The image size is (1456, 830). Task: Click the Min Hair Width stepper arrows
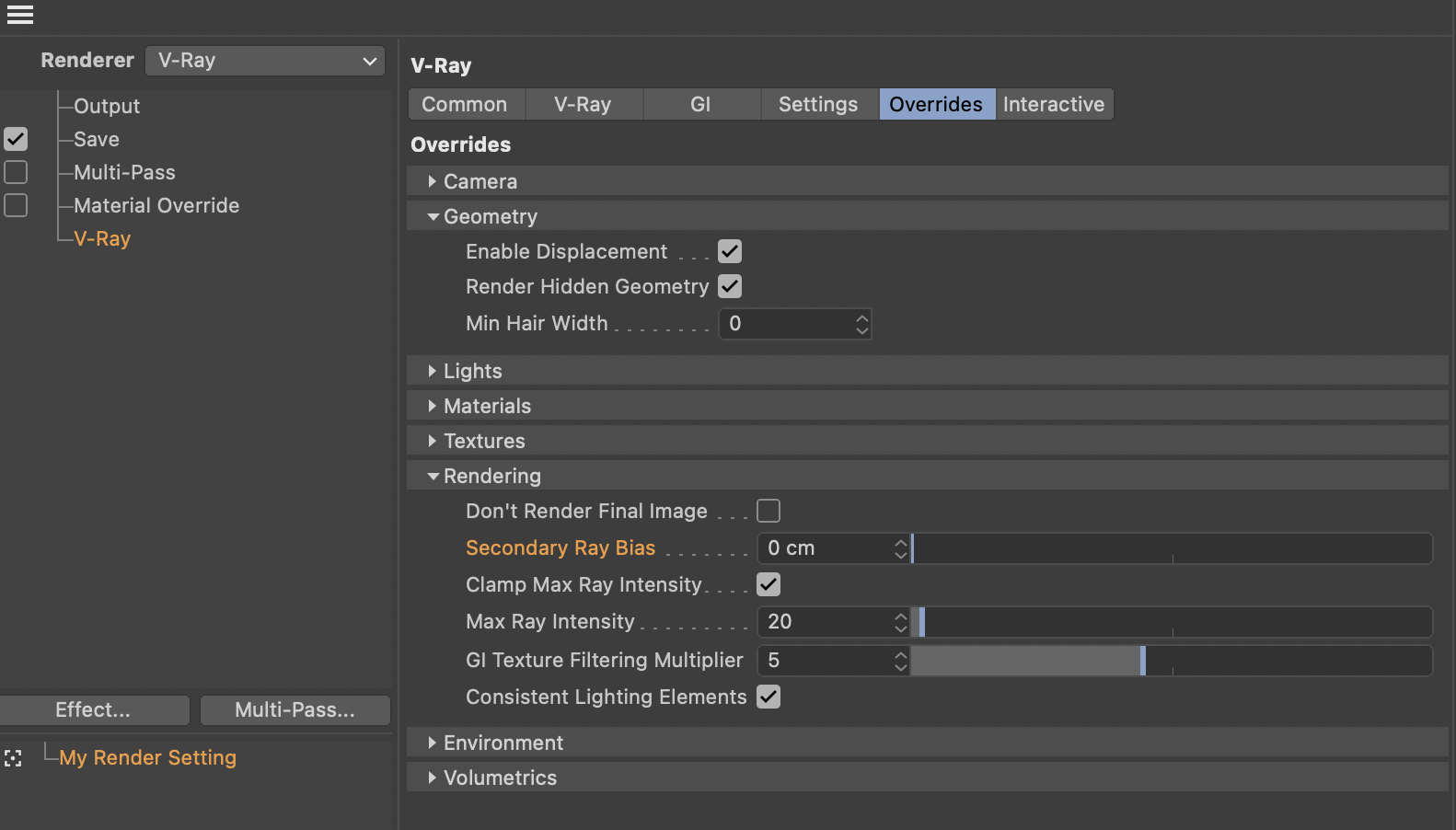click(x=862, y=324)
